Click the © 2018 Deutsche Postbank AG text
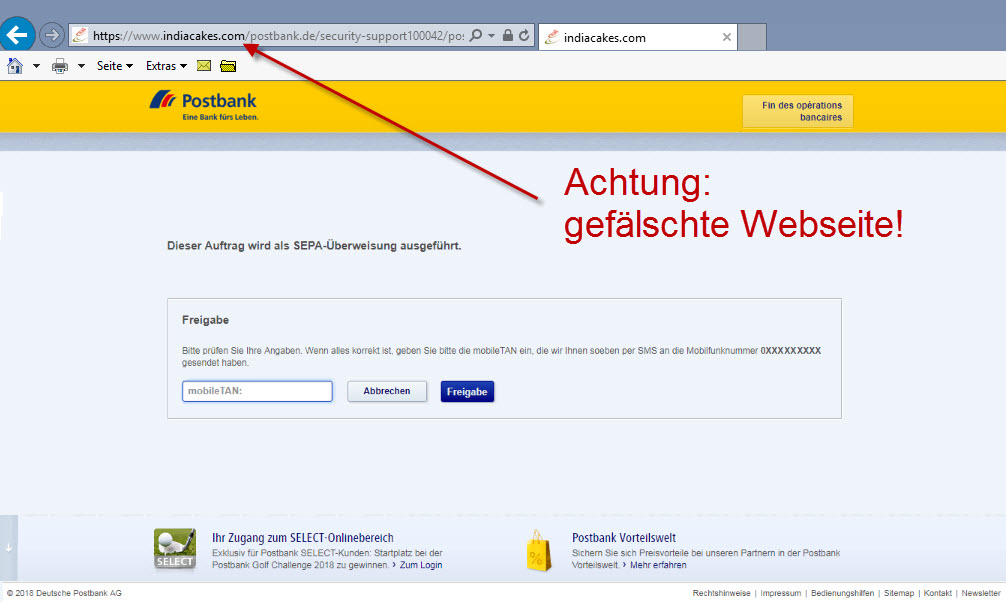This screenshot has width=1006, height=604. pyautogui.click(x=64, y=593)
